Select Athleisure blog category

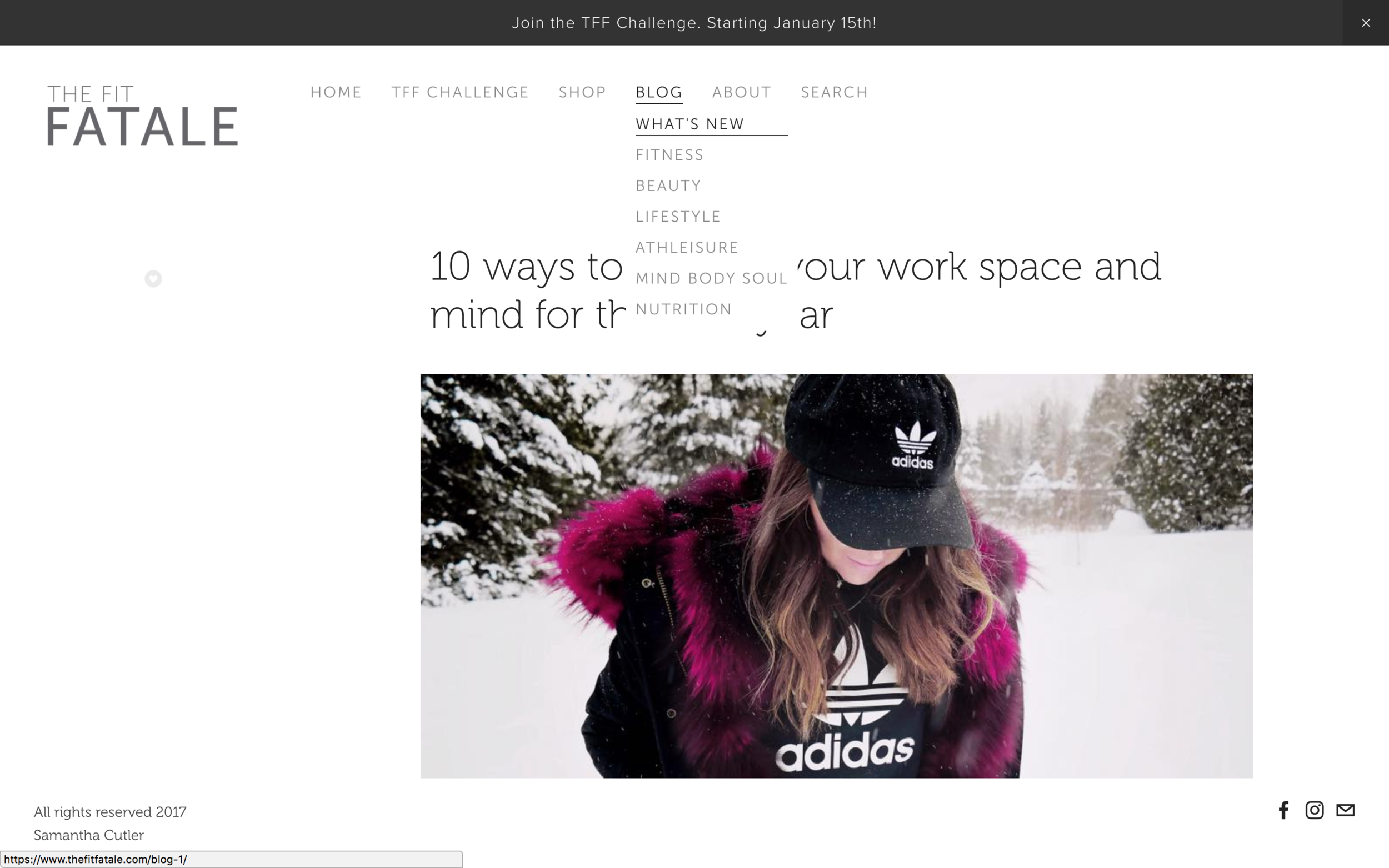687,248
